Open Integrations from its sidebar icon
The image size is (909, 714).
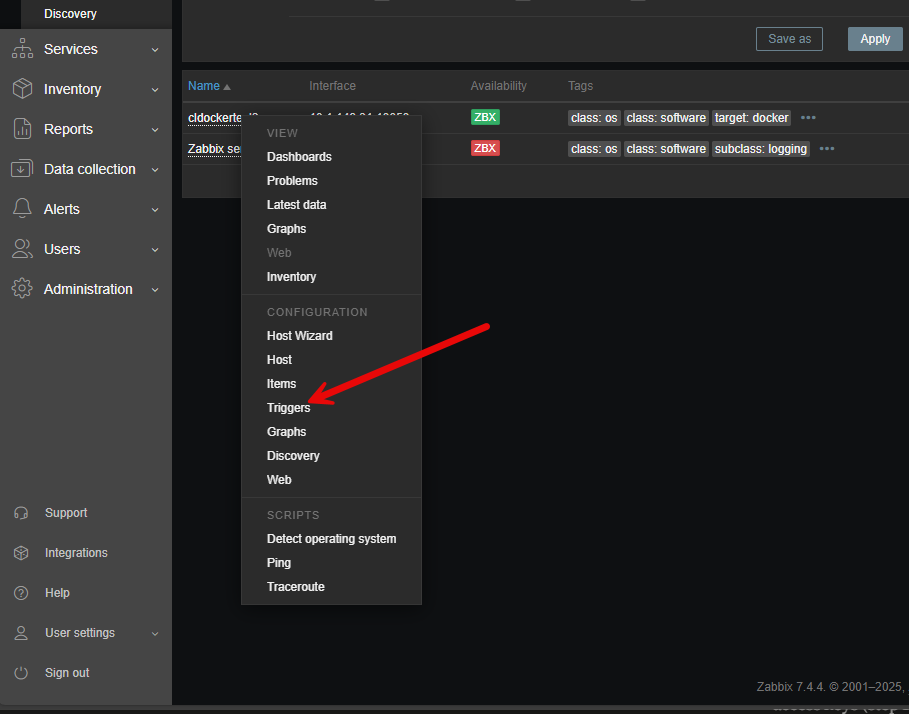(23, 552)
